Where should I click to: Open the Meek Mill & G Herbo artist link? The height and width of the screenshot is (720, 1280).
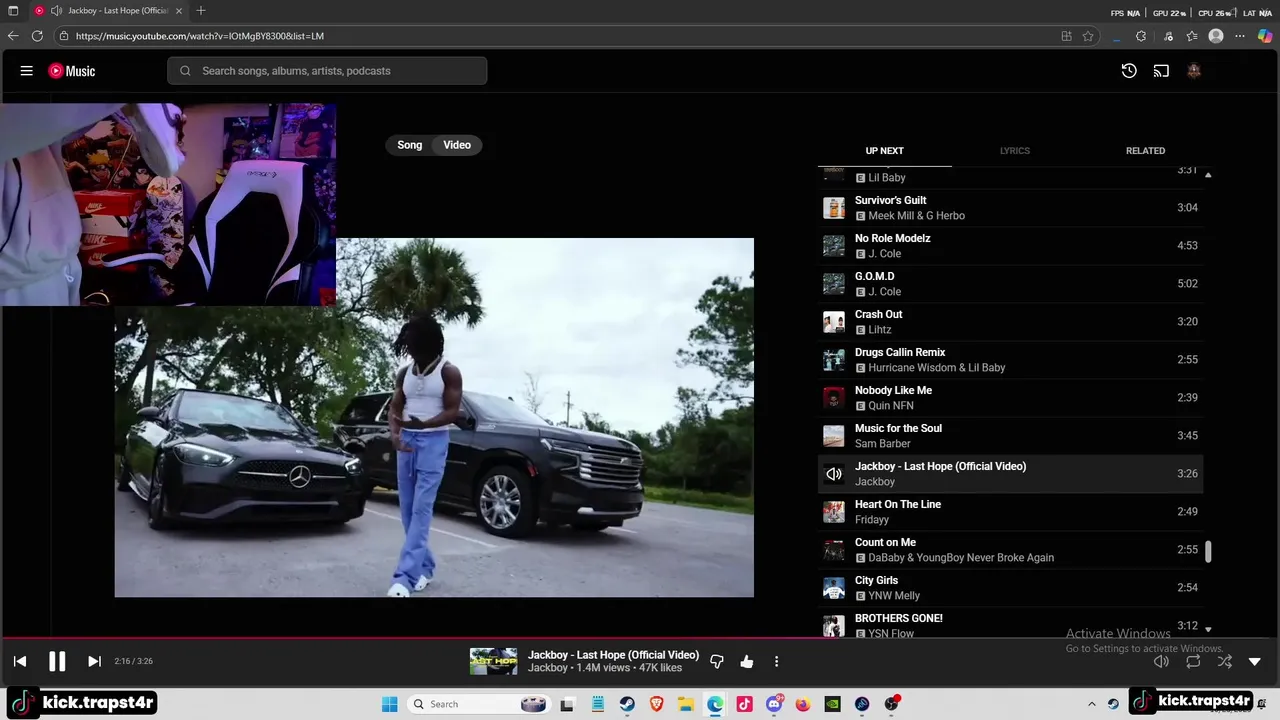[x=916, y=216]
